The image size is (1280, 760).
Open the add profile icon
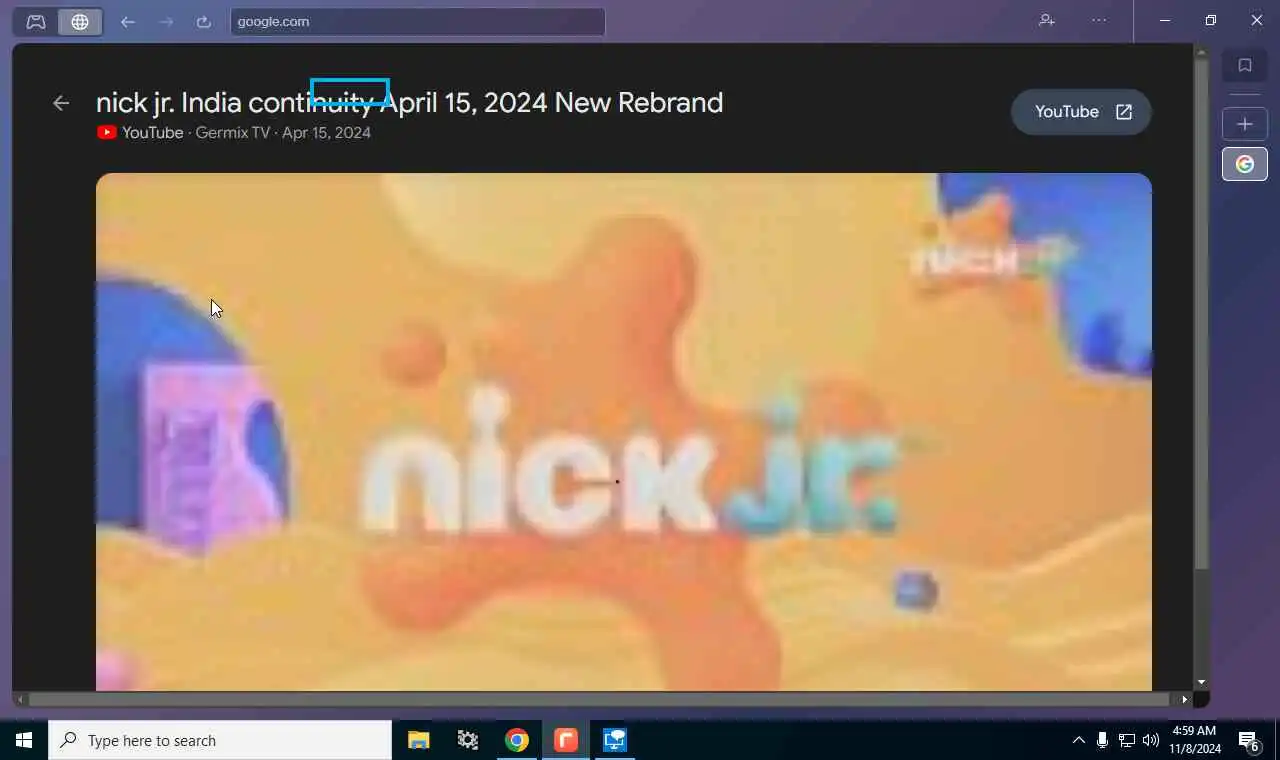[x=1047, y=20]
